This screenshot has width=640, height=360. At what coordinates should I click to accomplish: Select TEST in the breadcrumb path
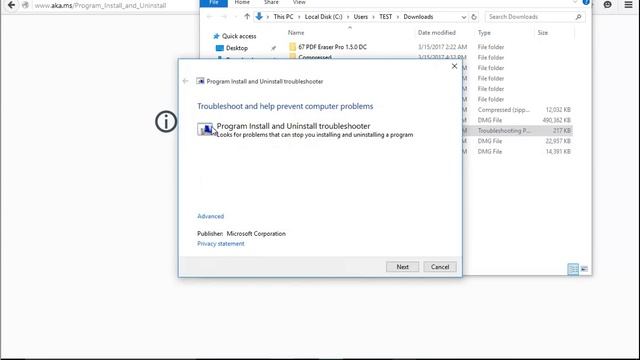click(385, 17)
